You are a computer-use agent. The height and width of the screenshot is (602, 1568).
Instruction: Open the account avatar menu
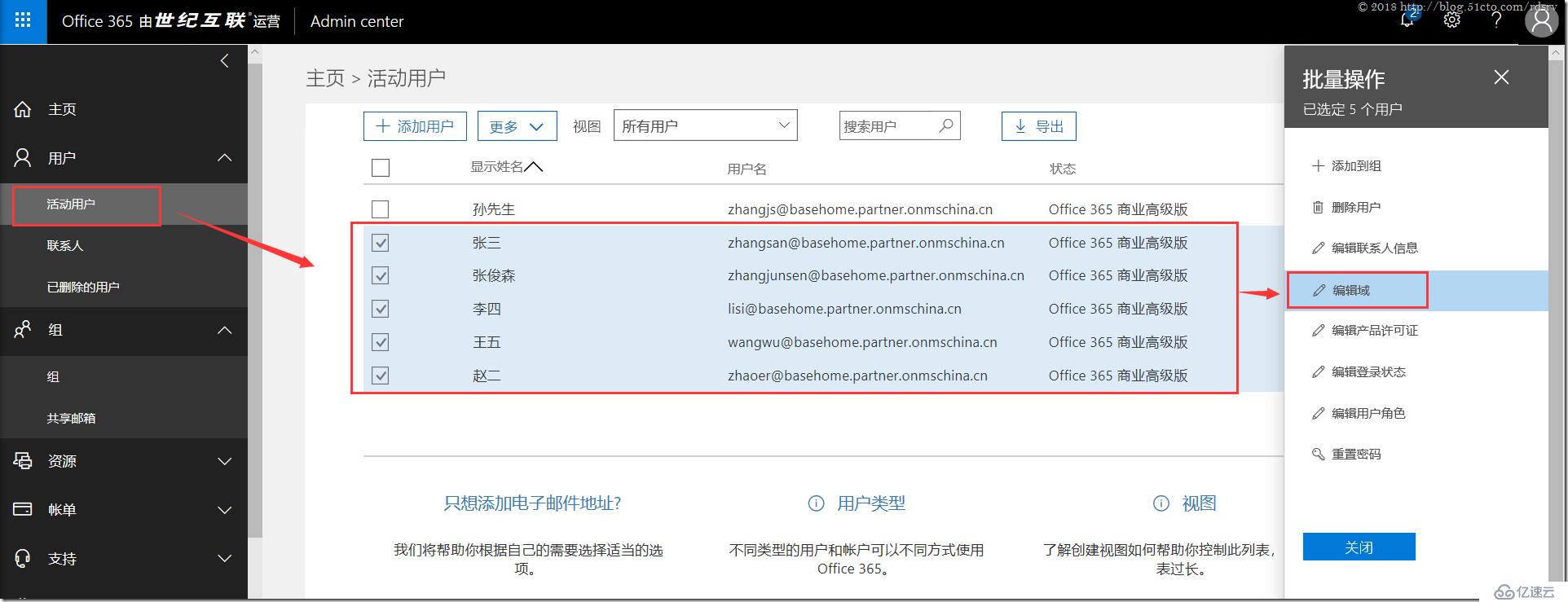[1541, 21]
